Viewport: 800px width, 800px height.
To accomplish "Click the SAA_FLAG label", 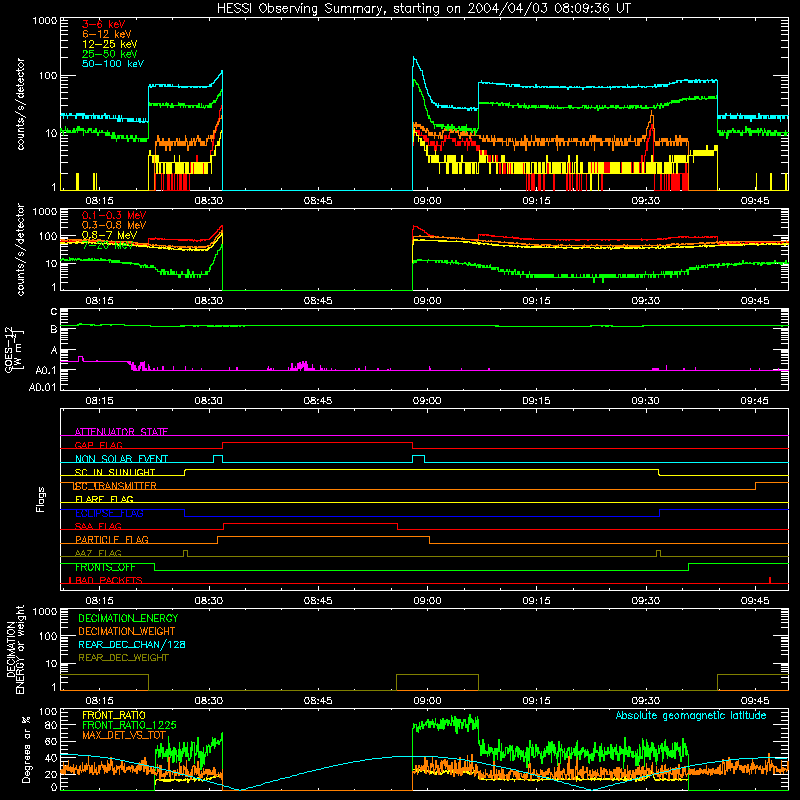I will click(98, 526).
